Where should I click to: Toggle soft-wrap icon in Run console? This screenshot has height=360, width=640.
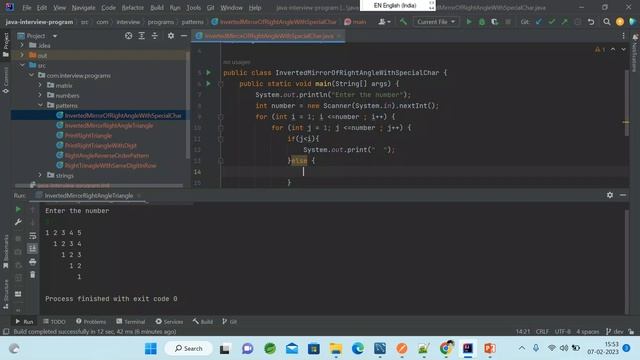pos(33,236)
